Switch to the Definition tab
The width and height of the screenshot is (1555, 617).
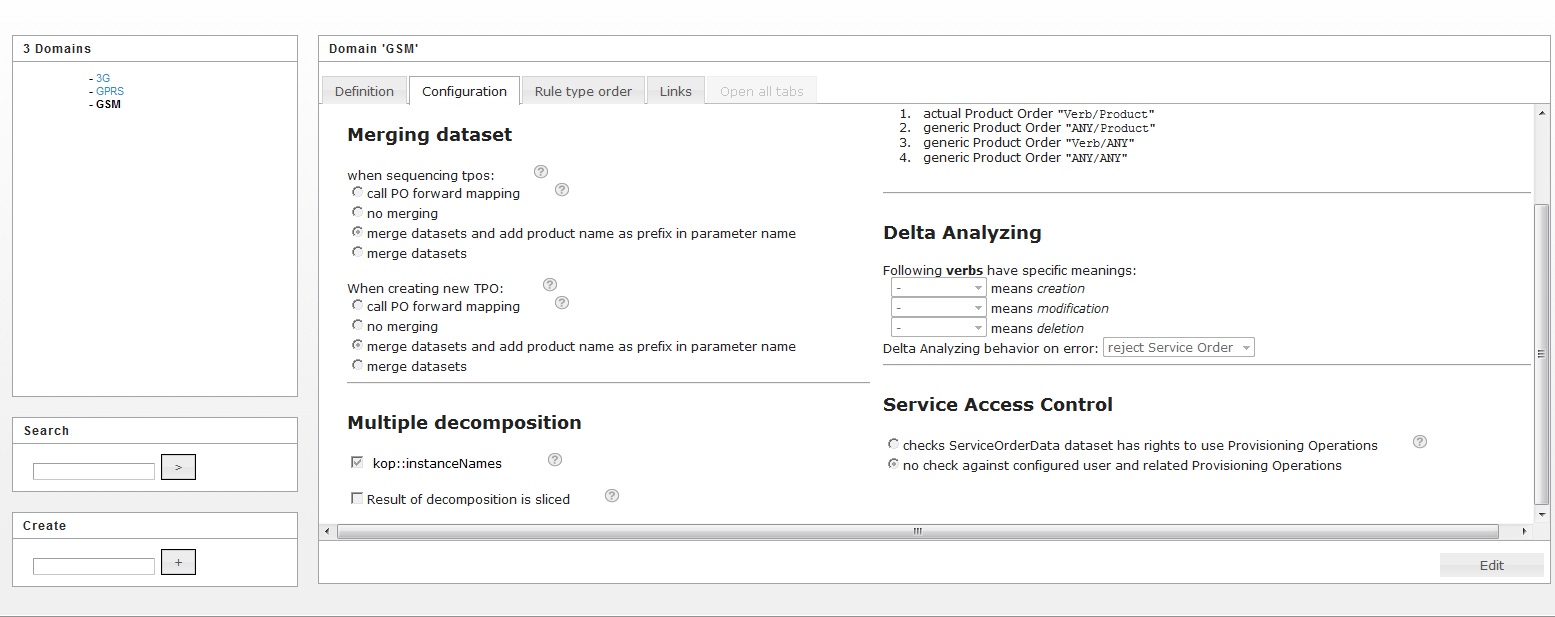364,91
